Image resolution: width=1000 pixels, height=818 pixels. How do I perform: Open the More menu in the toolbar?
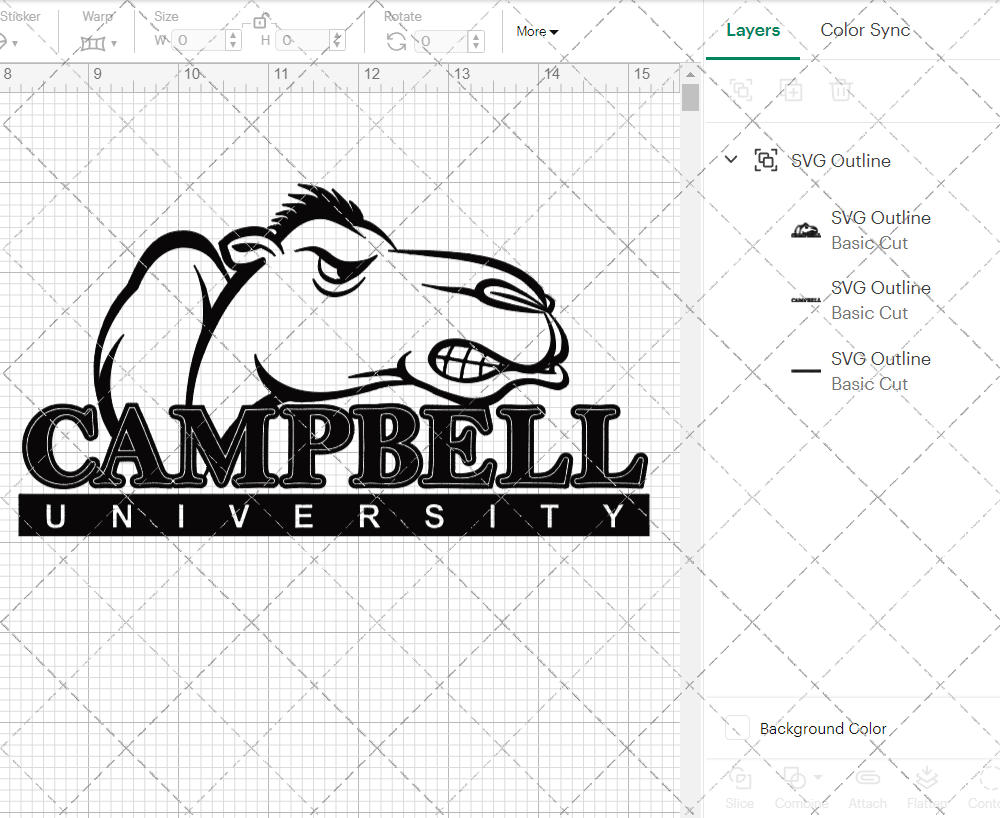pos(537,31)
